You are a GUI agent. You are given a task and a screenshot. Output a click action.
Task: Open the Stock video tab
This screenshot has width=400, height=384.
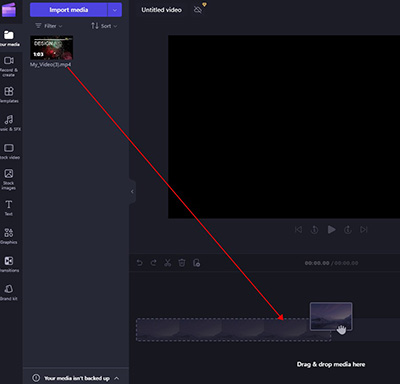click(9, 151)
